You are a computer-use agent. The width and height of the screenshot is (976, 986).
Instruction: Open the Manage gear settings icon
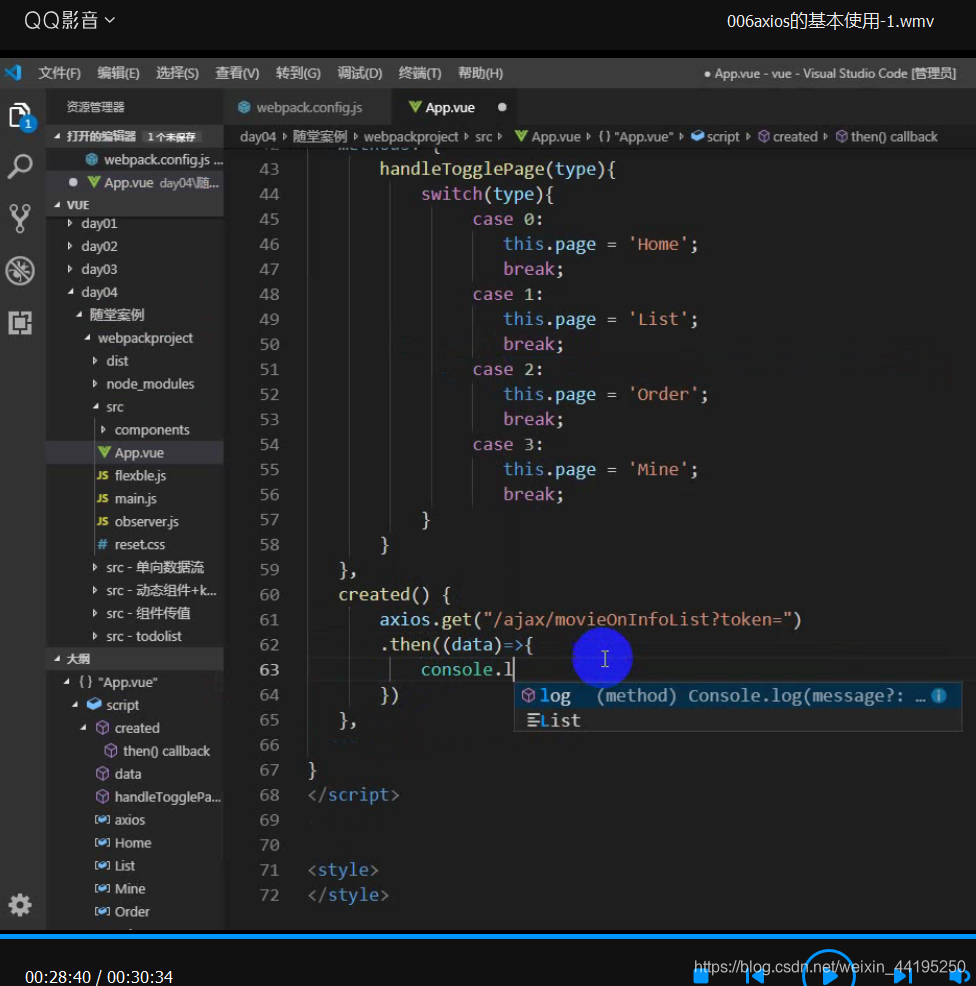pyautogui.click(x=20, y=905)
